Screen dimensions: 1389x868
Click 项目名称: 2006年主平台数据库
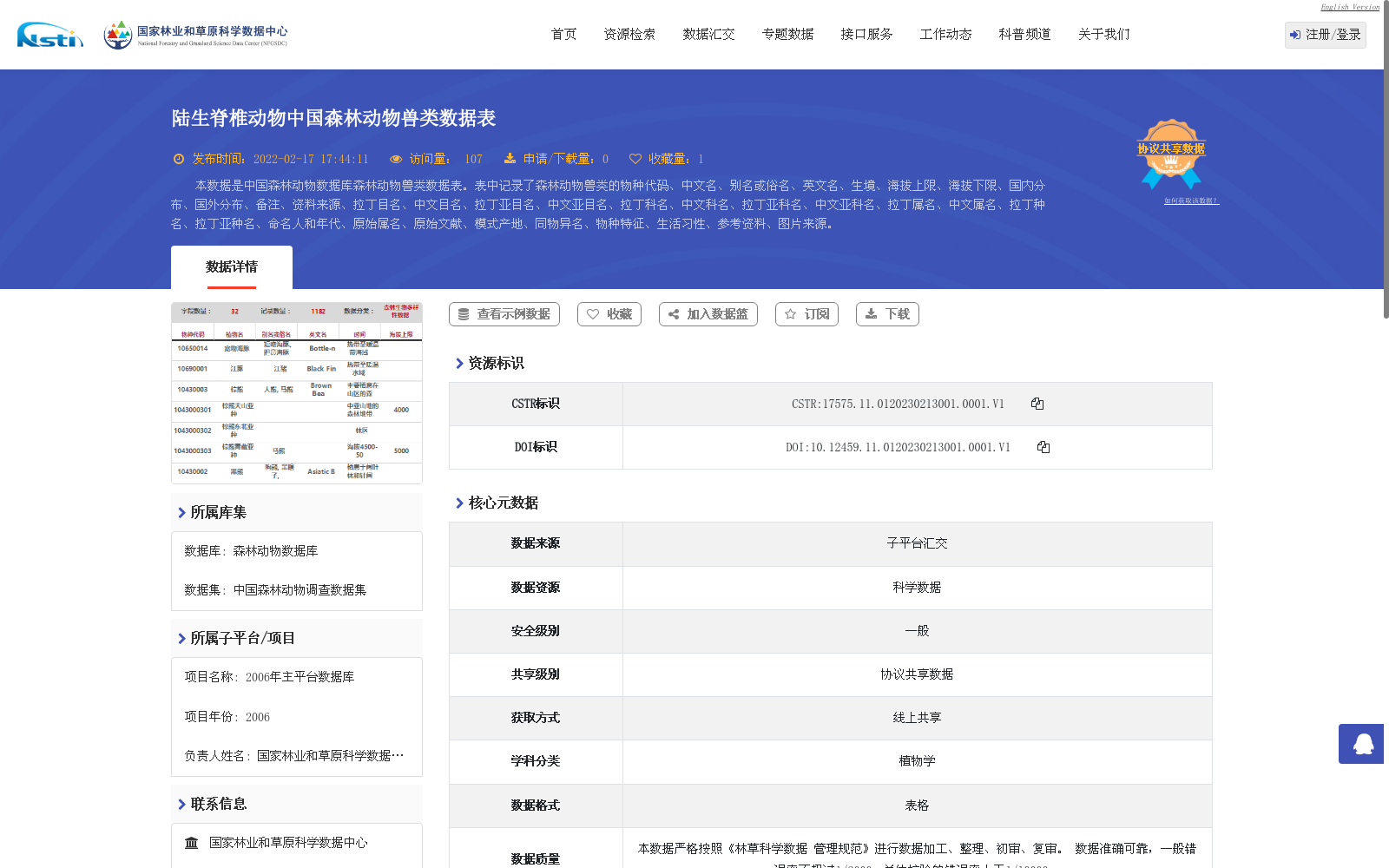pyautogui.click(x=269, y=677)
